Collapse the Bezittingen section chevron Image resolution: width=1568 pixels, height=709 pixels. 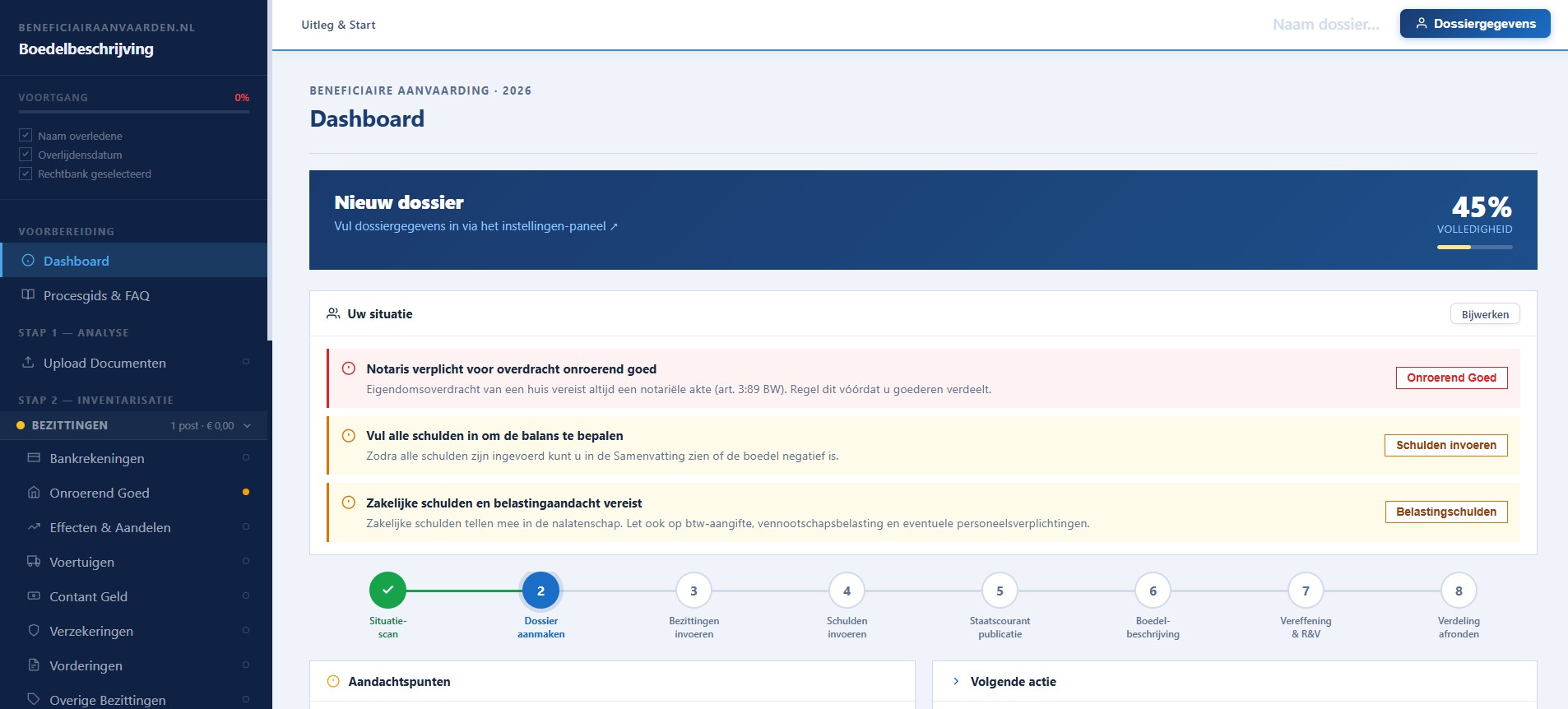(x=247, y=425)
